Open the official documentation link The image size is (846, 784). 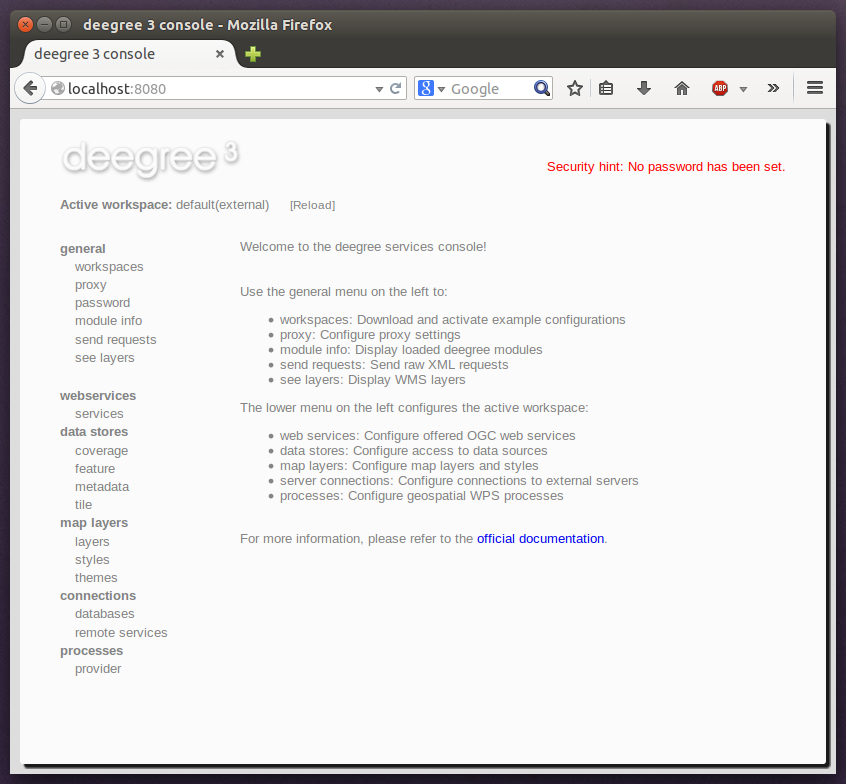click(x=540, y=538)
